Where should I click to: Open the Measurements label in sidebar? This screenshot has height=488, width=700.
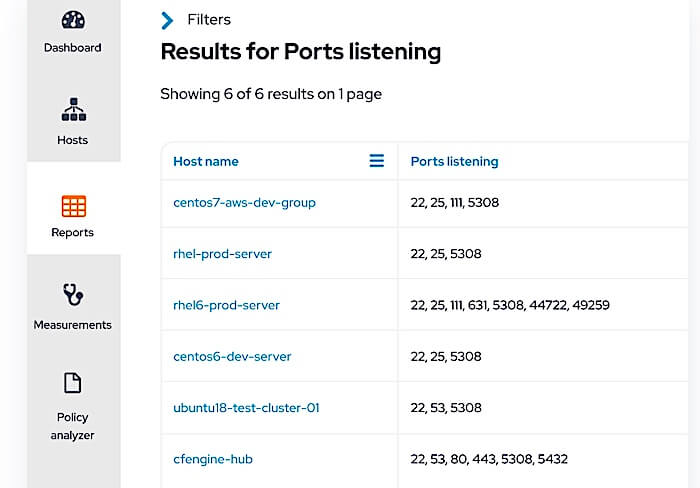[72, 325]
